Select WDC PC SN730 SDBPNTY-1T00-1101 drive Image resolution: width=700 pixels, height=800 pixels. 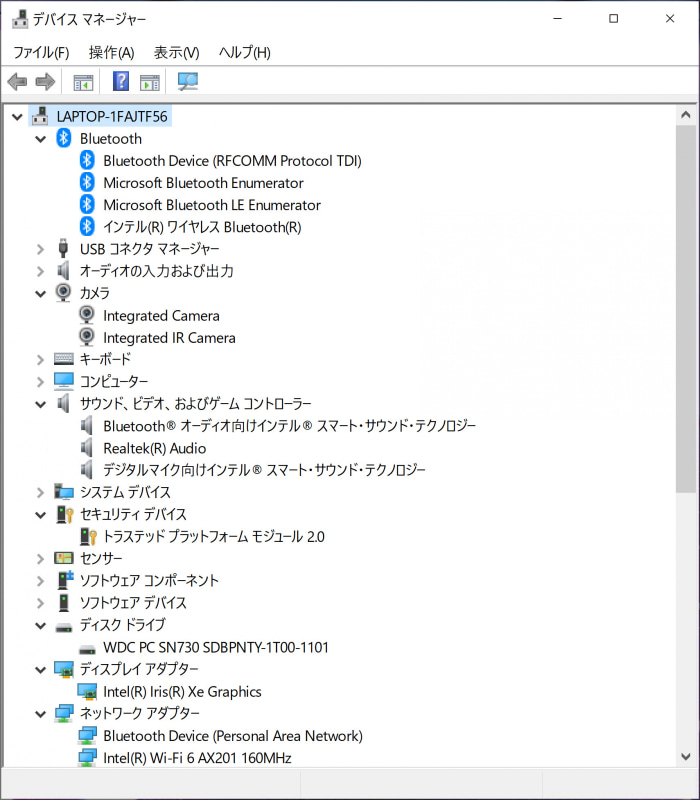pos(216,647)
